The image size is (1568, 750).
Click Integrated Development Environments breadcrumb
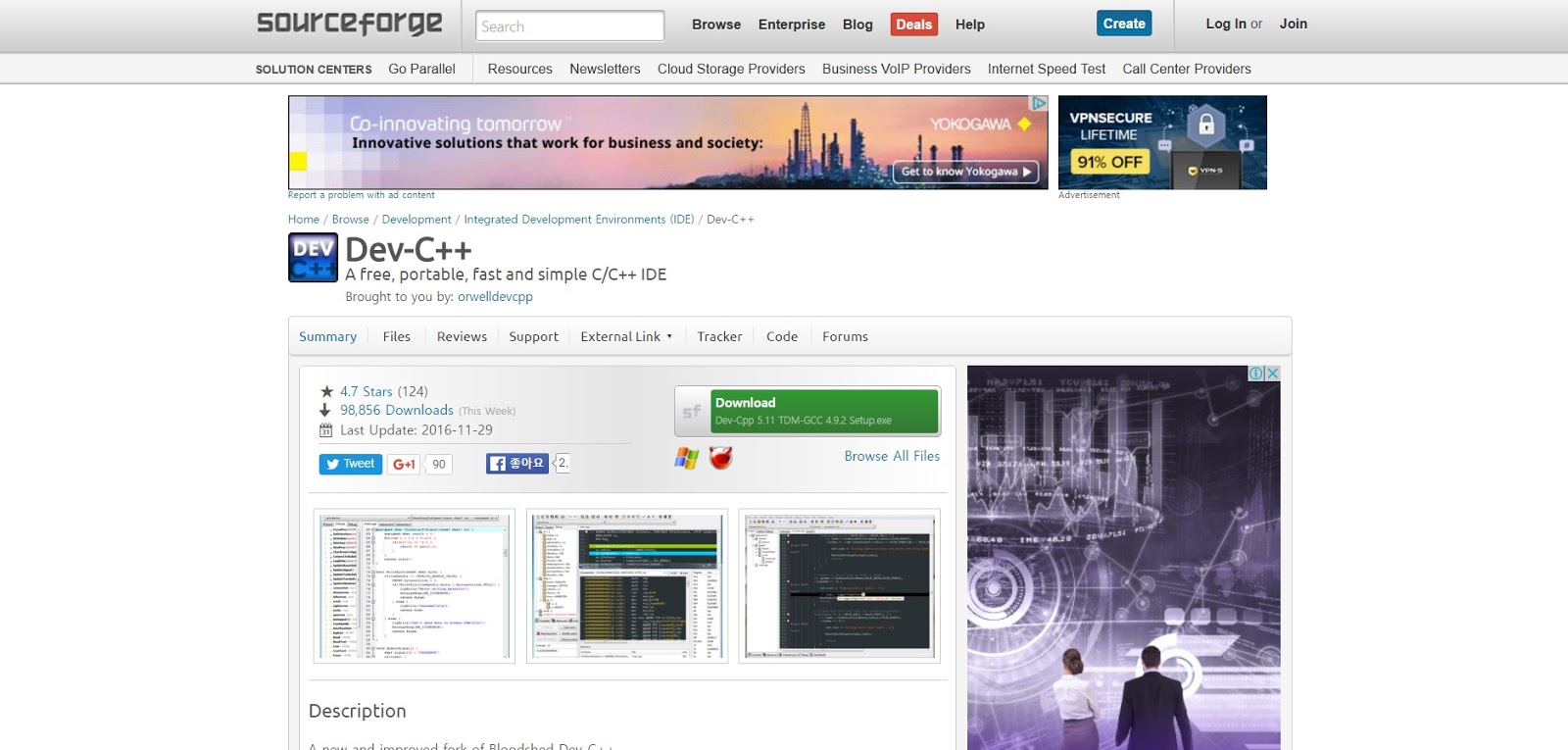click(x=579, y=220)
